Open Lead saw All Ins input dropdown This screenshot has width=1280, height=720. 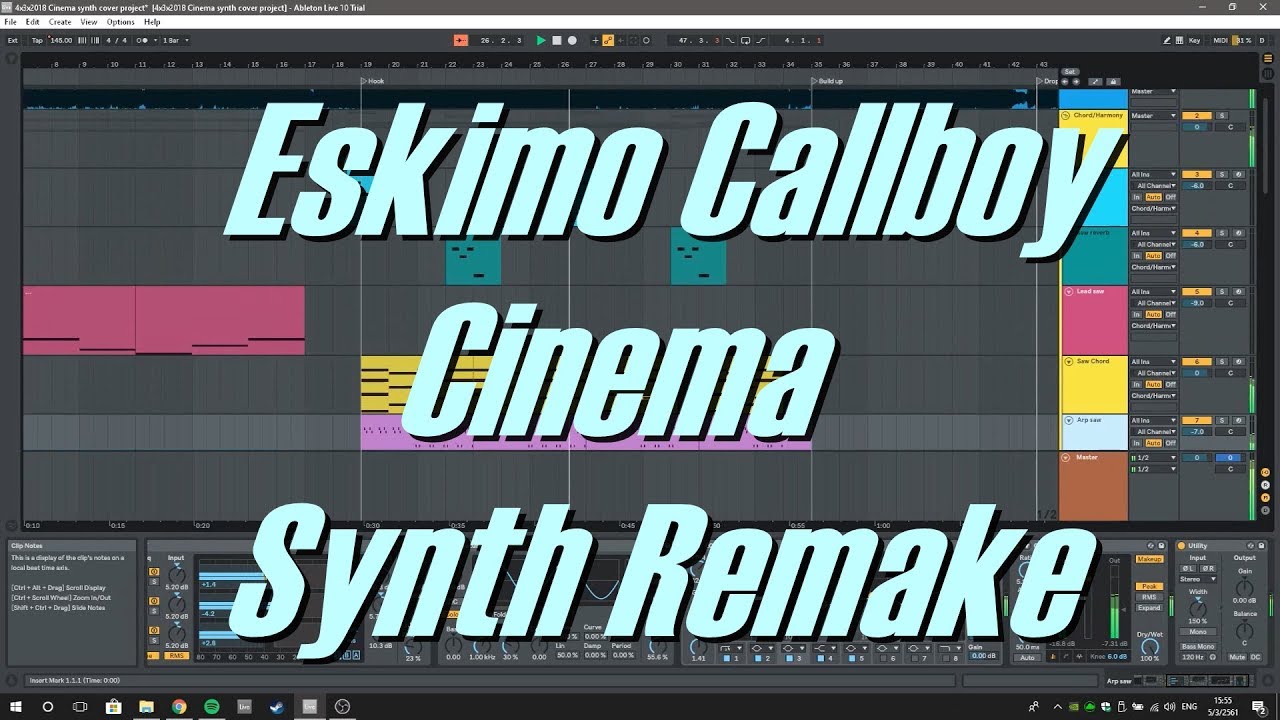click(x=1154, y=292)
